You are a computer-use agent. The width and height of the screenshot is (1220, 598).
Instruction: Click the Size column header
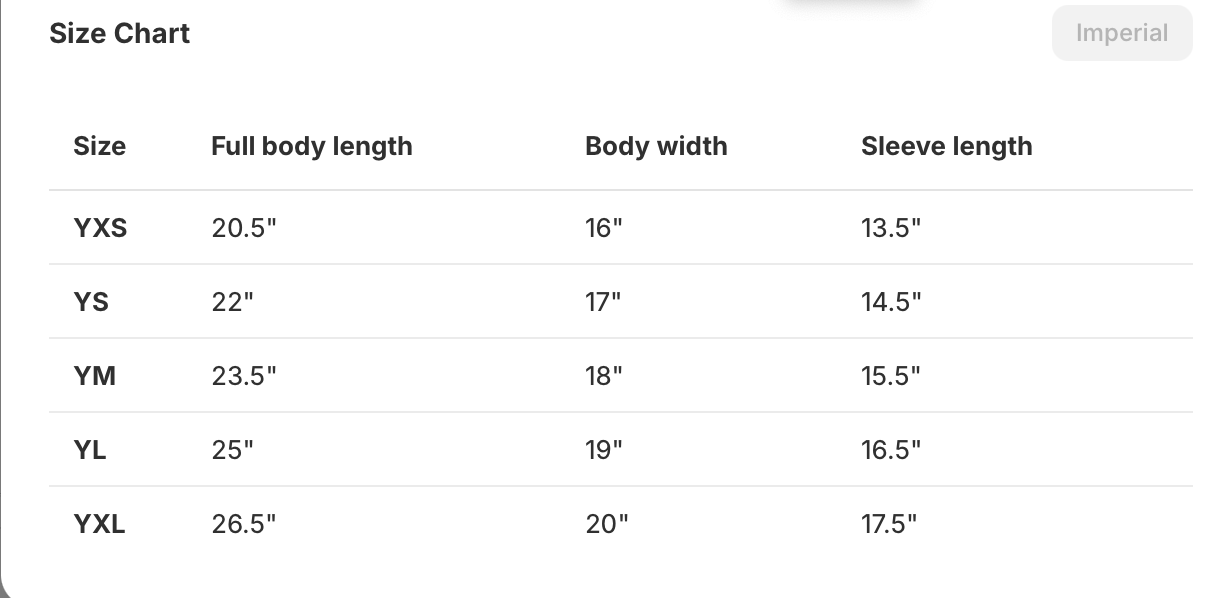point(99,146)
